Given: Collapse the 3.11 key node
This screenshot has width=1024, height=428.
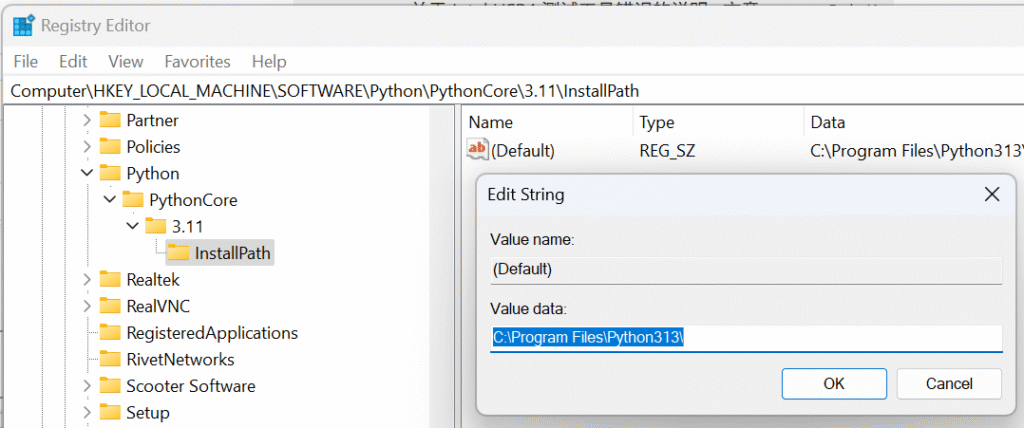Looking at the screenshot, I should (x=133, y=227).
